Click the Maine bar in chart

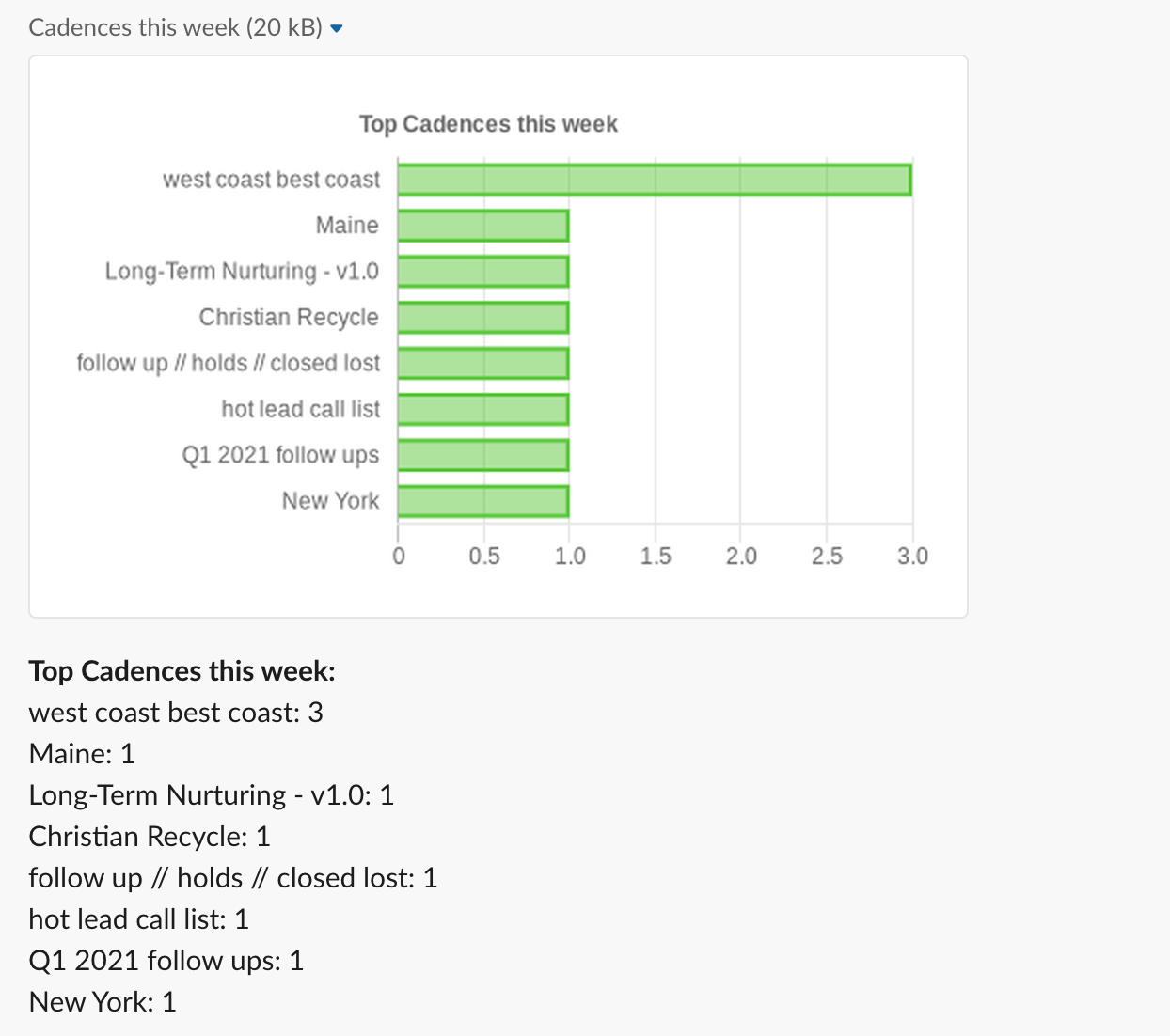[x=483, y=226]
